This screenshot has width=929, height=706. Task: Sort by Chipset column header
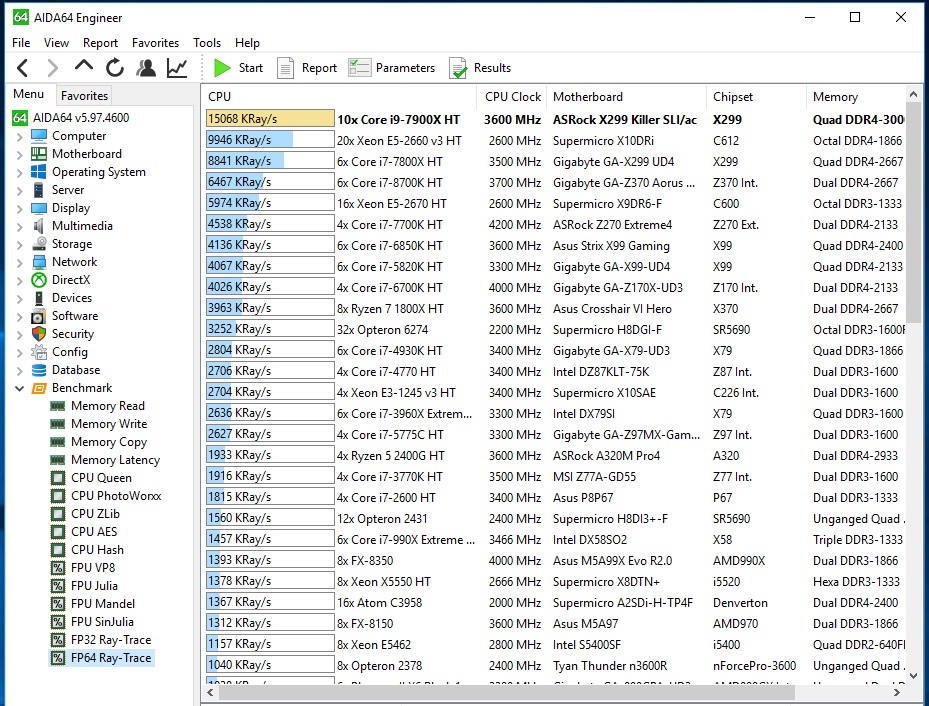pos(756,97)
